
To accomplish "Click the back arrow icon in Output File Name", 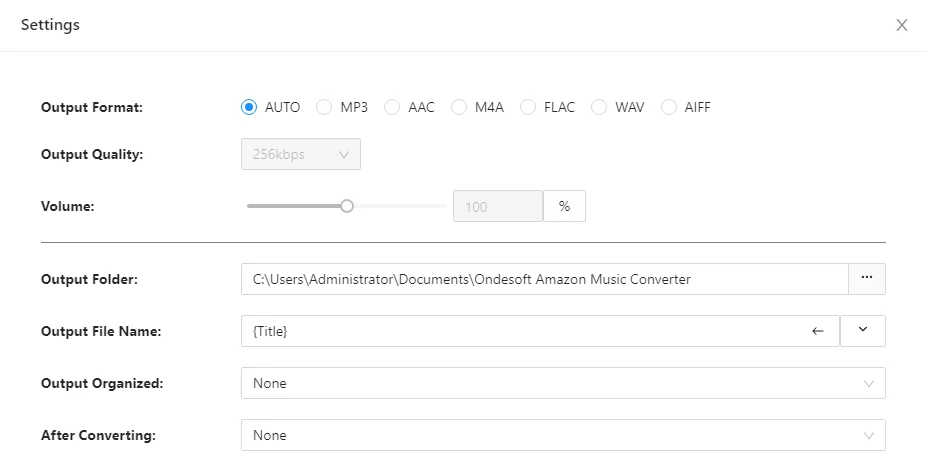I will [818, 331].
